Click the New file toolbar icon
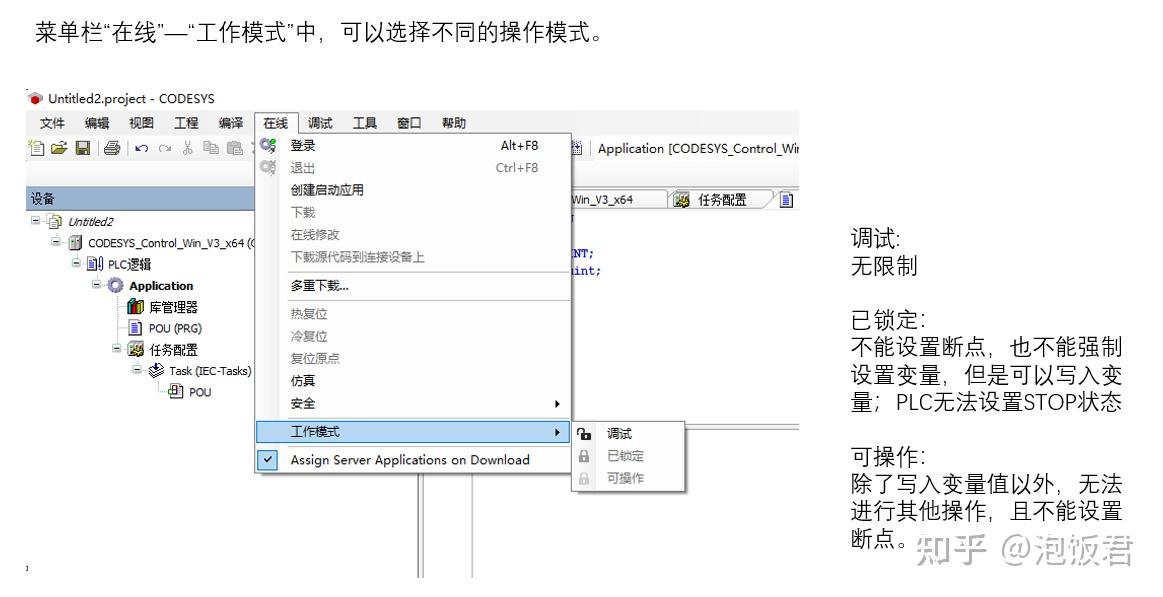This screenshot has width=1163, height=597. pos(36,148)
